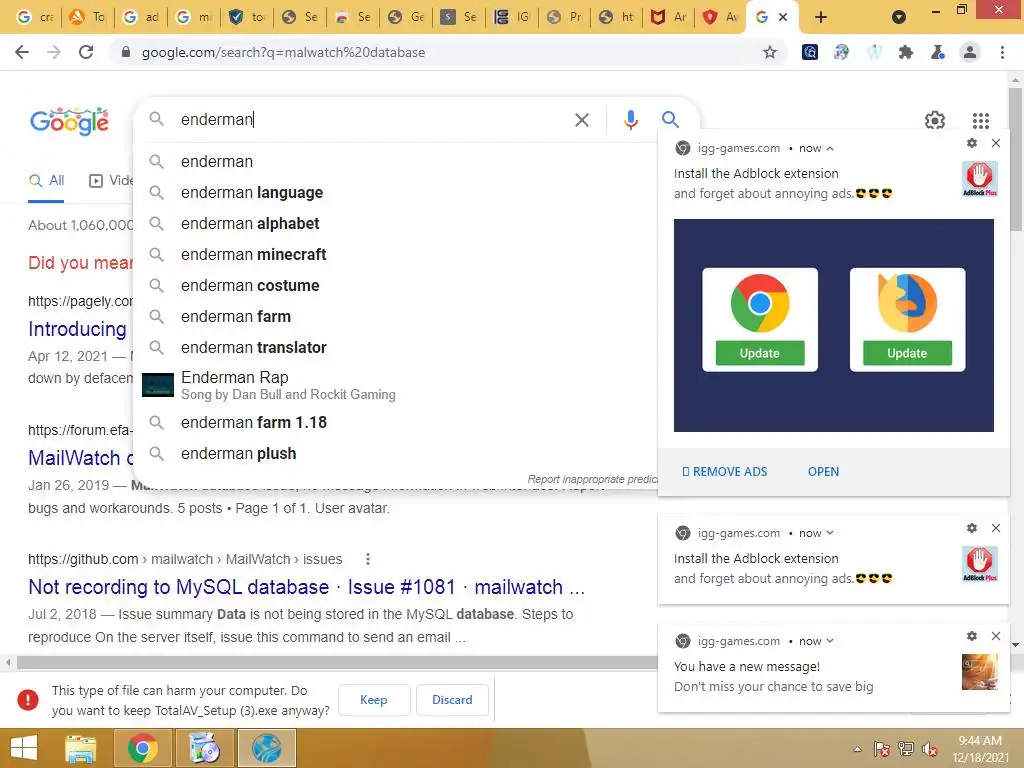Click the address bar URL

(283, 52)
